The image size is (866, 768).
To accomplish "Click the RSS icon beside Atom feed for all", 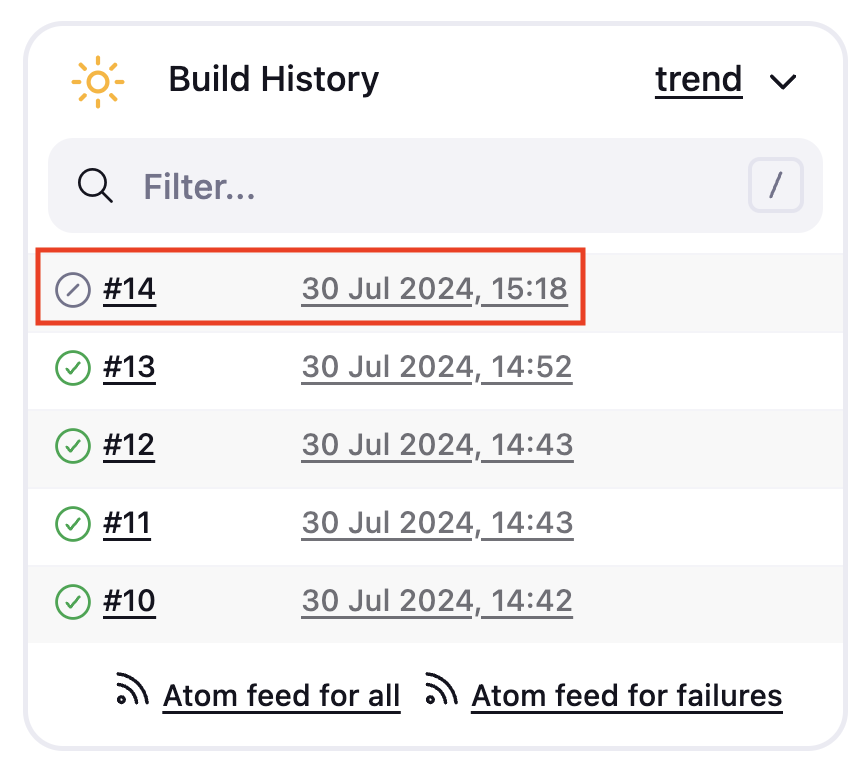I will point(132,689).
